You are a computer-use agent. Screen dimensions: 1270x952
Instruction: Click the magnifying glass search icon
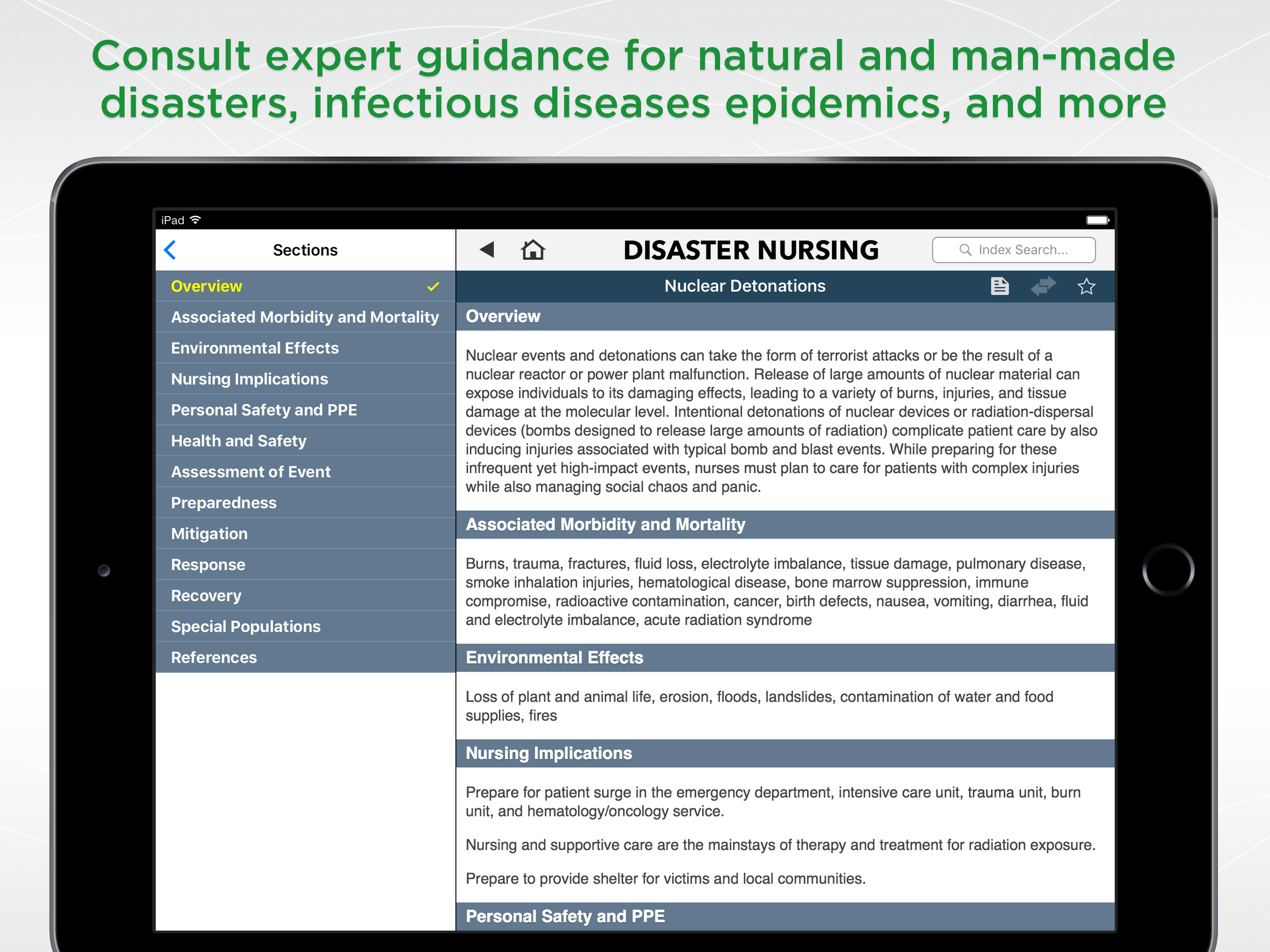pos(965,250)
